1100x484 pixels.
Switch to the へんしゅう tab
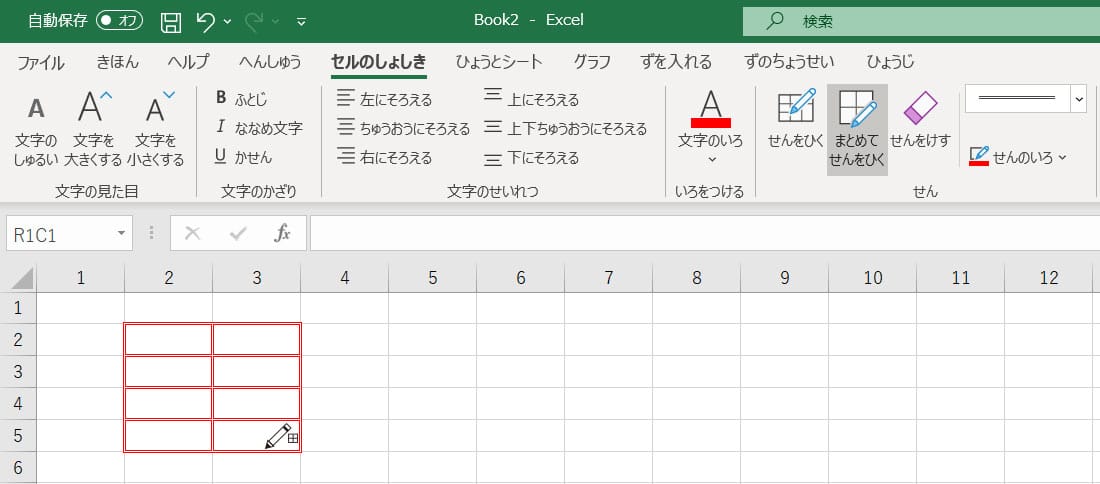270,62
